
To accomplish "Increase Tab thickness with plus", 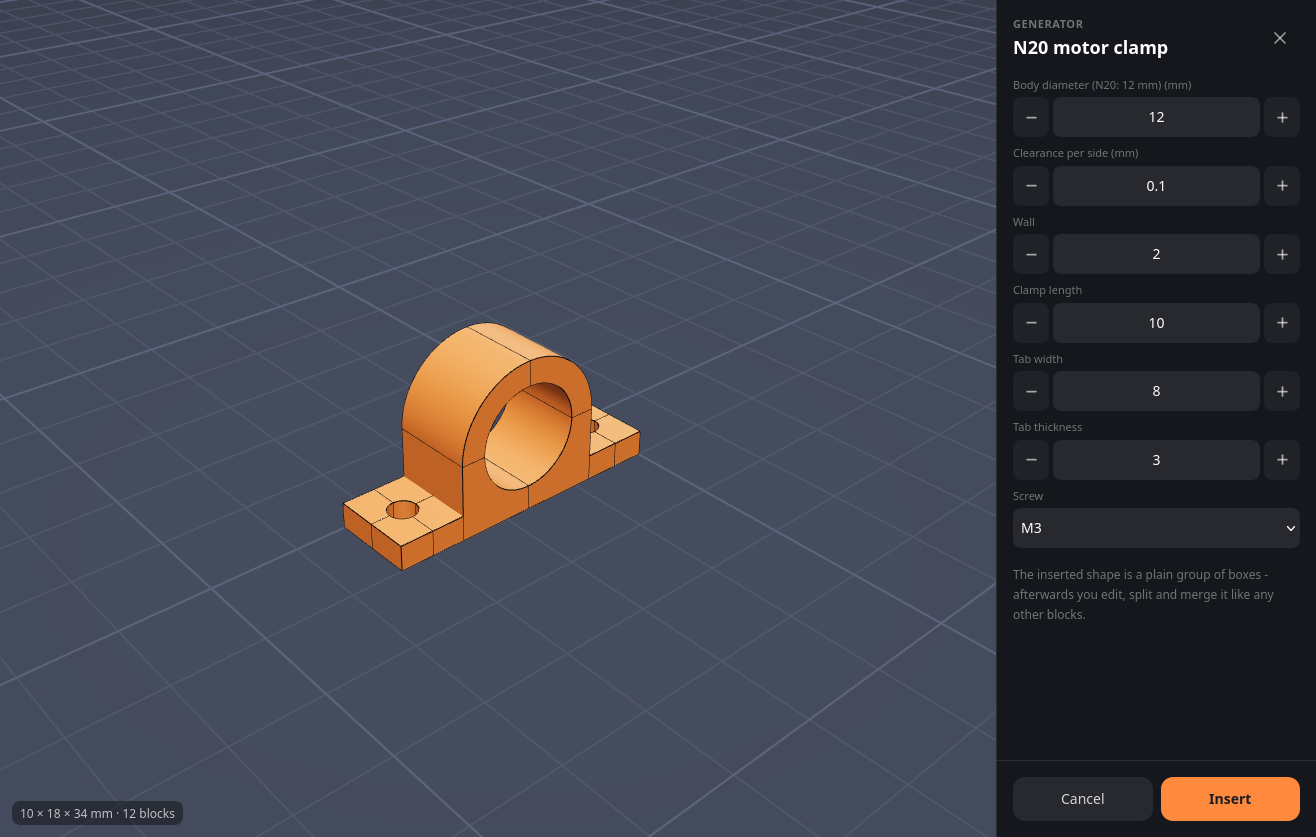I will (x=1282, y=460).
